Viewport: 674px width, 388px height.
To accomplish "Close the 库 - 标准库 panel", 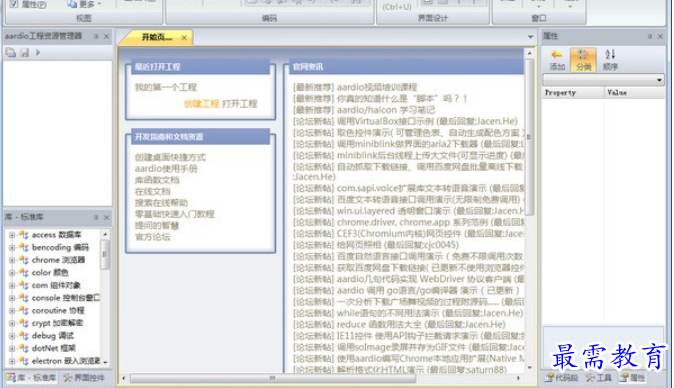I will (x=107, y=217).
